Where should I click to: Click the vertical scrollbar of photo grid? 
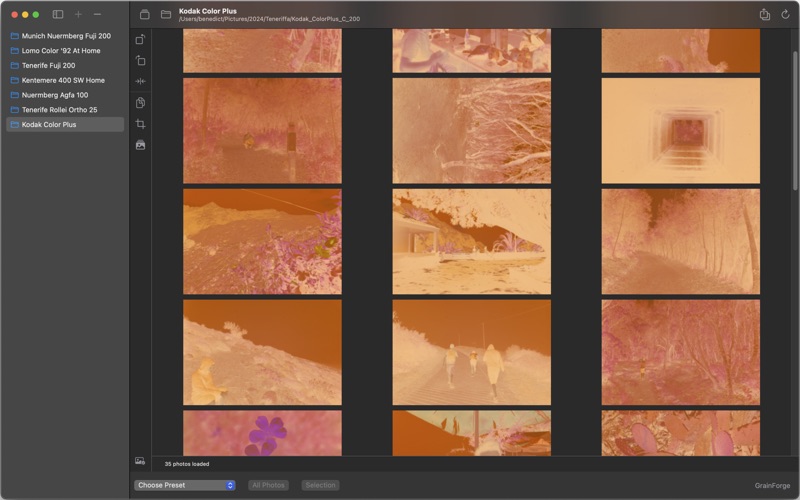coord(795,120)
